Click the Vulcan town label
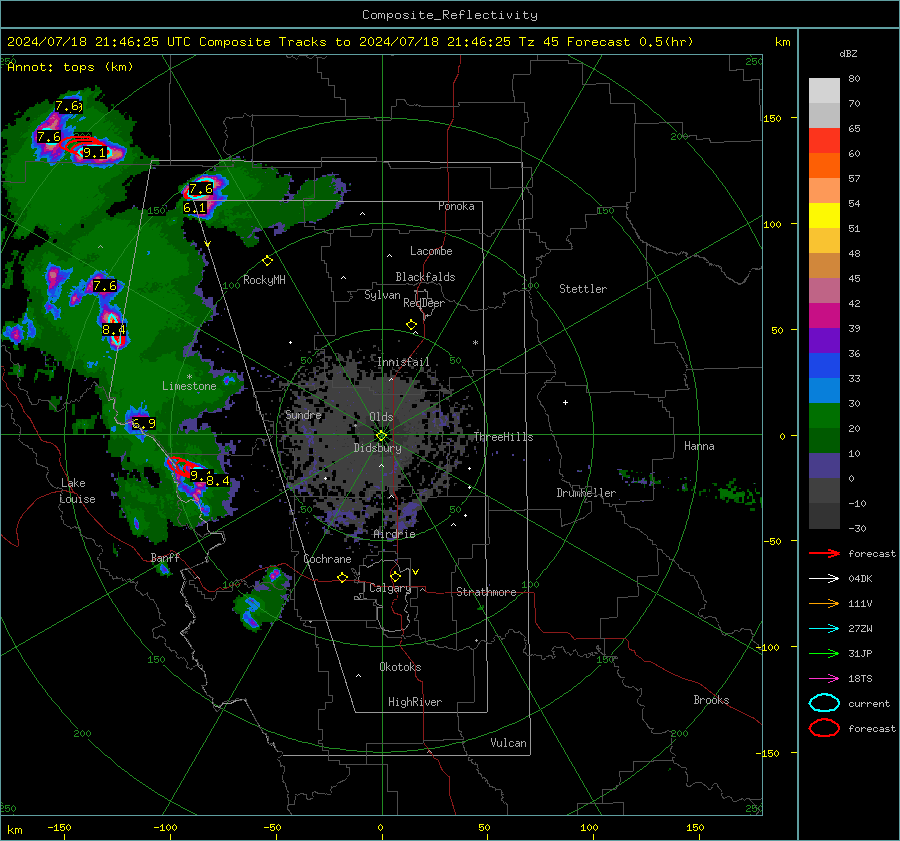Image resolution: width=900 pixels, height=841 pixels. 509,743
